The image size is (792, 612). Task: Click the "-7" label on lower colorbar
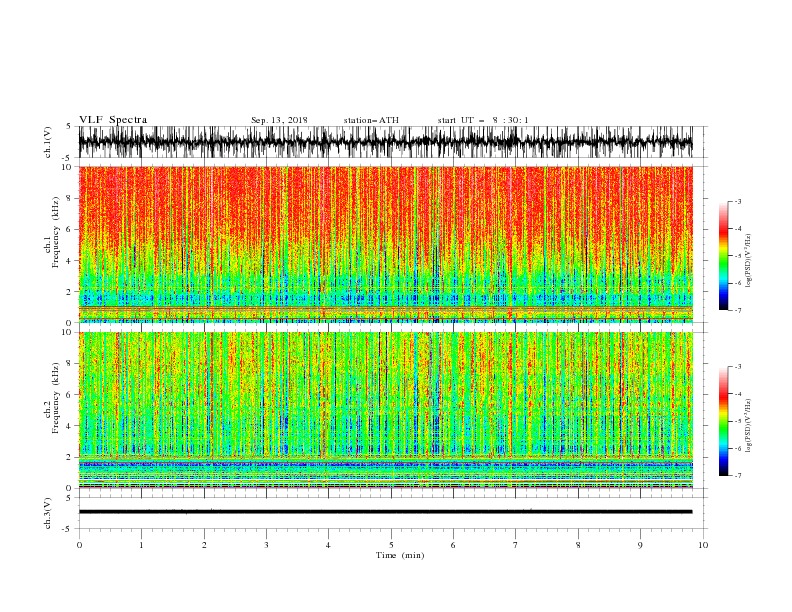737,476
